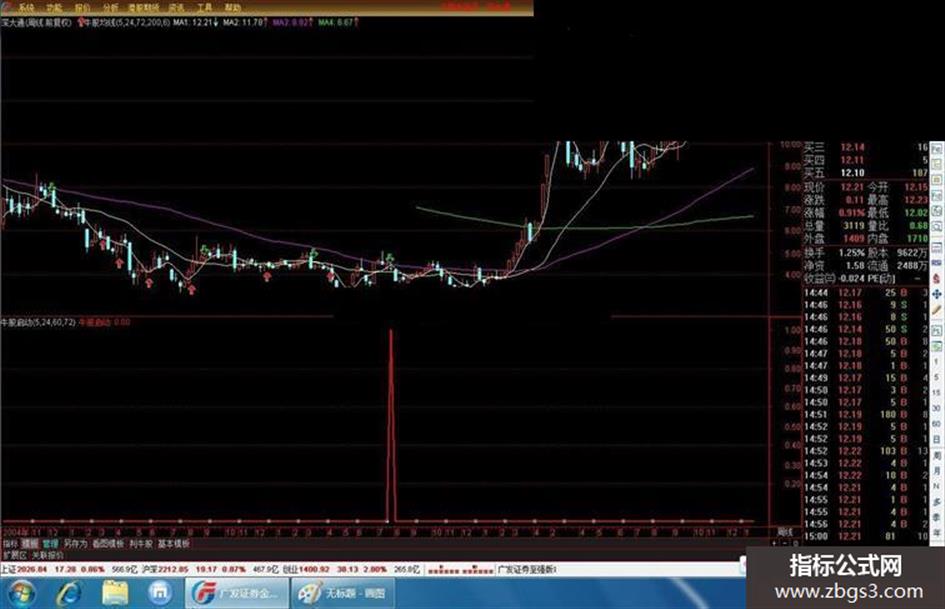Select the 指标 tab at bottom
945x609 pixels.
click(x=10, y=543)
